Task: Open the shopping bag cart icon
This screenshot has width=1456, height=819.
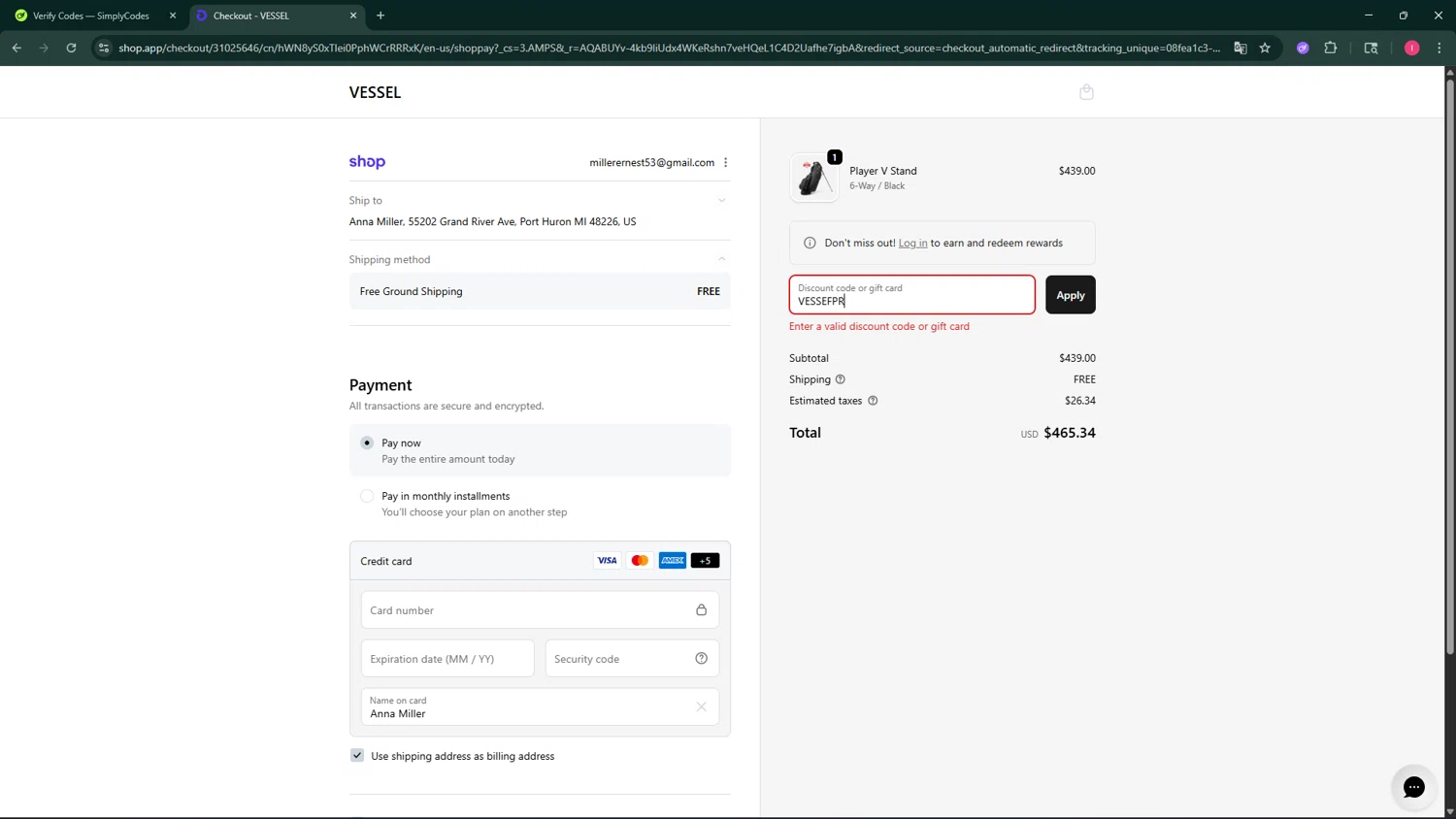Action: pos(1086,91)
